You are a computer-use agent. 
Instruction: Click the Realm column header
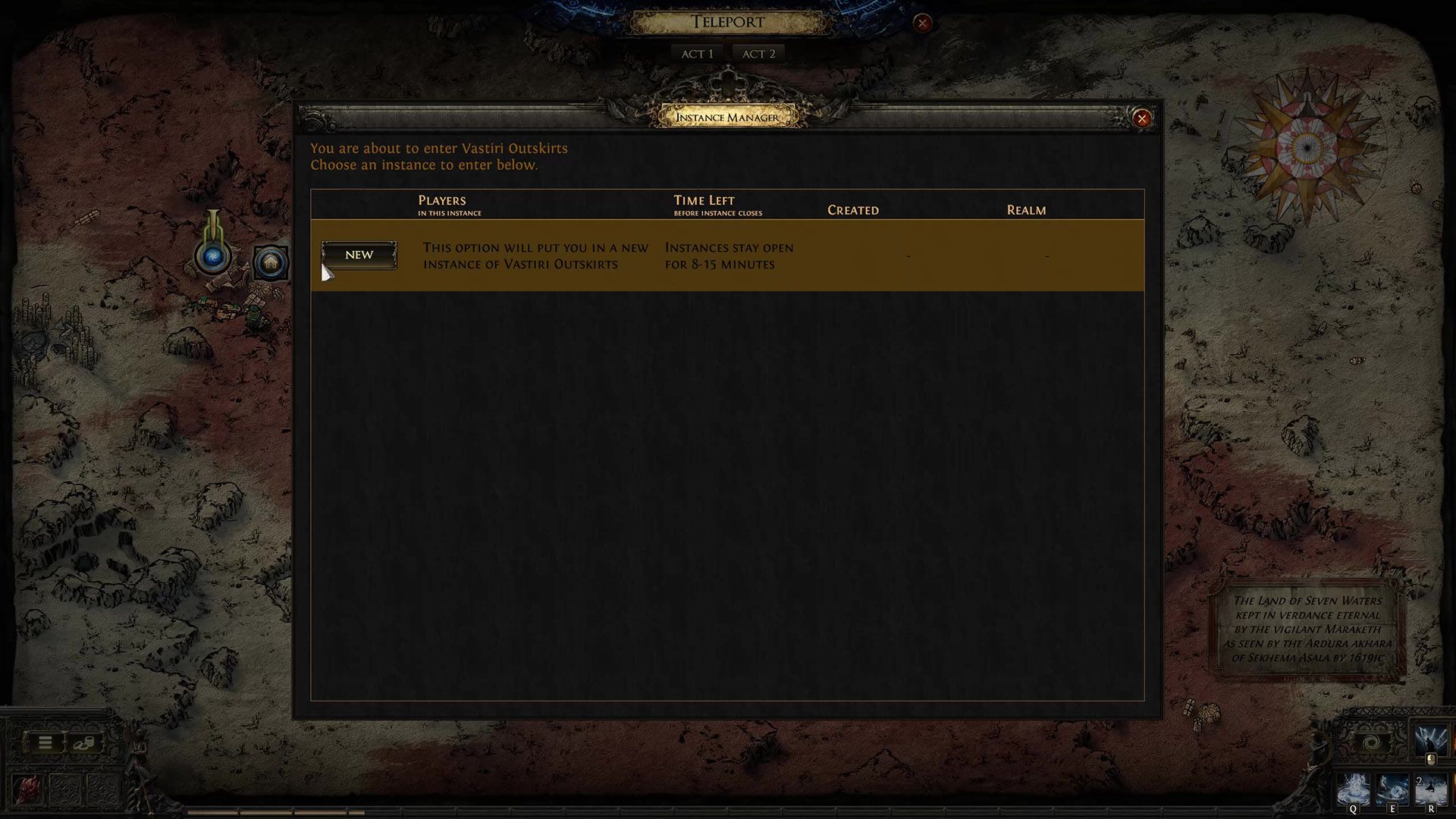(1026, 210)
